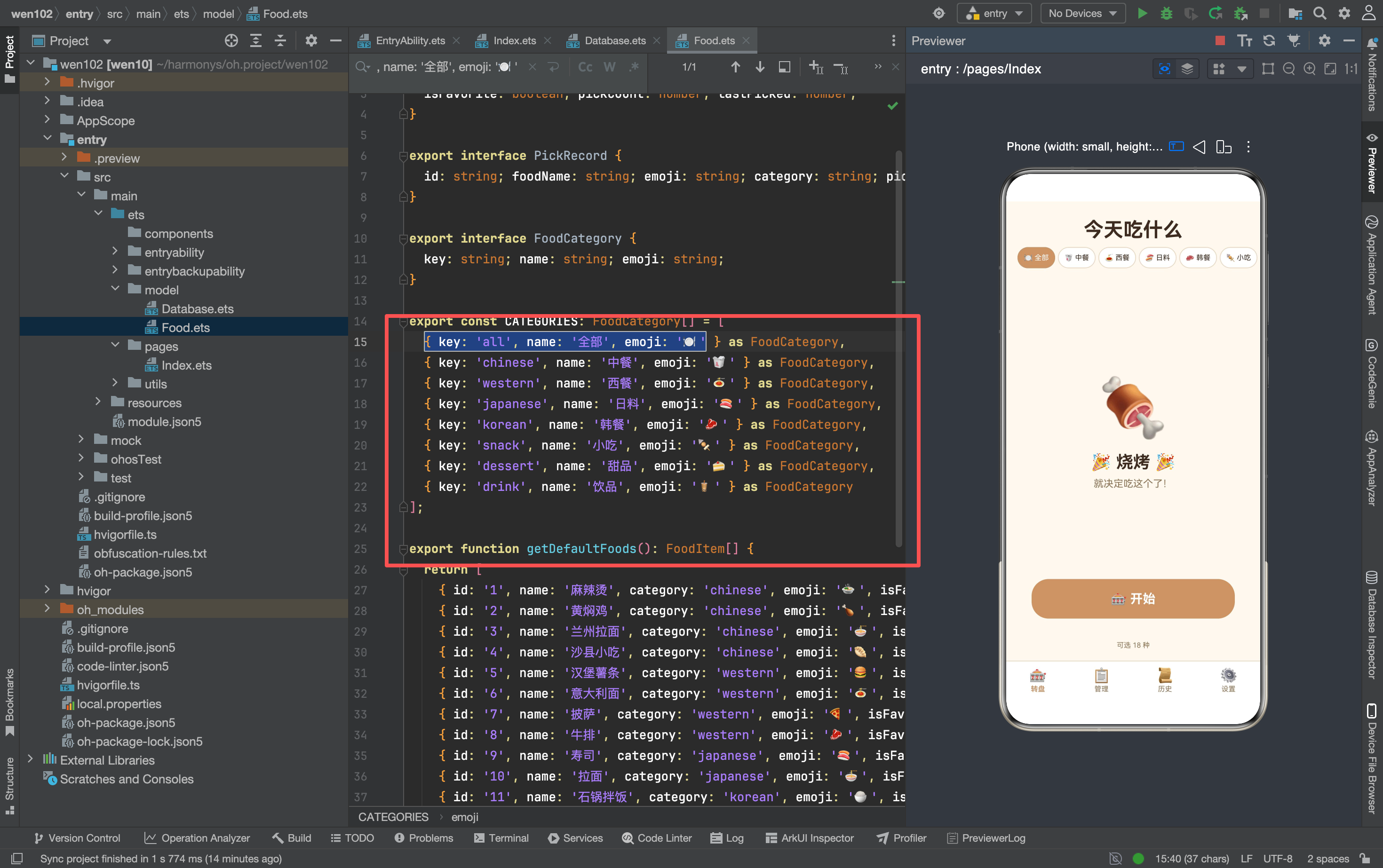The width and height of the screenshot is (1383, 868).
Task: Click the green Run button
Action: click(1142, 13)
